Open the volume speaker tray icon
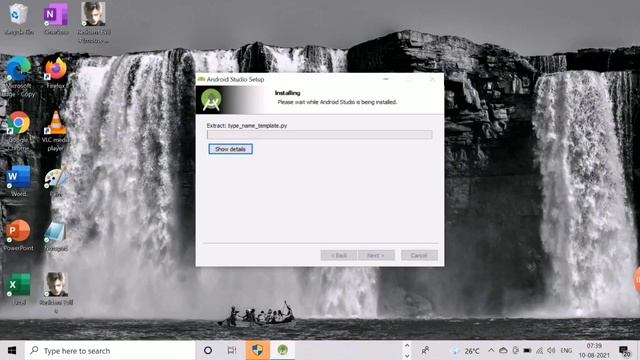 (551, 351)
